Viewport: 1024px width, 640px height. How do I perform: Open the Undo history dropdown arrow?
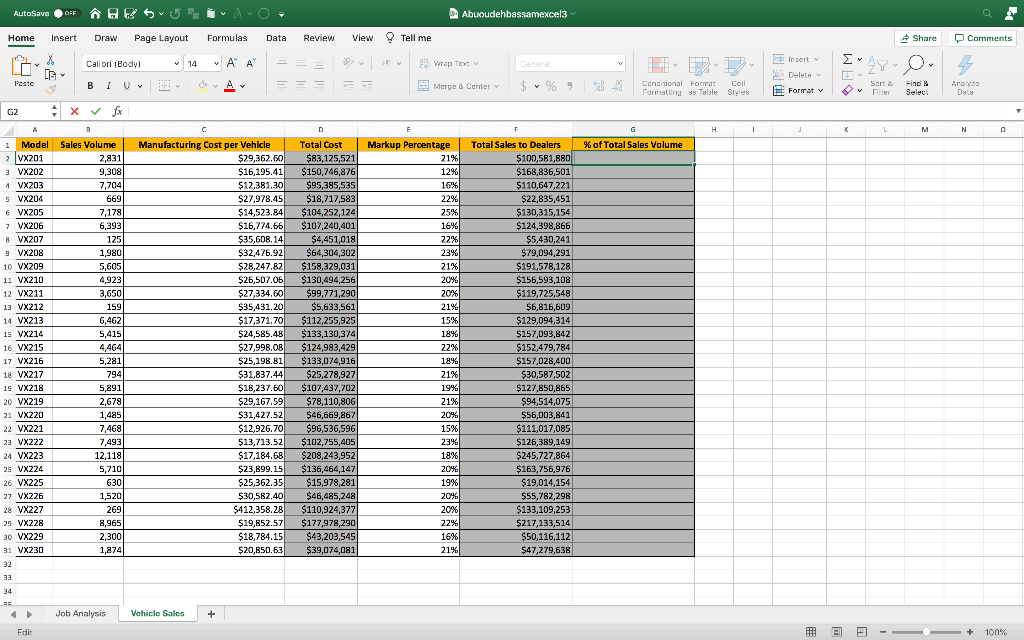[161, 14]
